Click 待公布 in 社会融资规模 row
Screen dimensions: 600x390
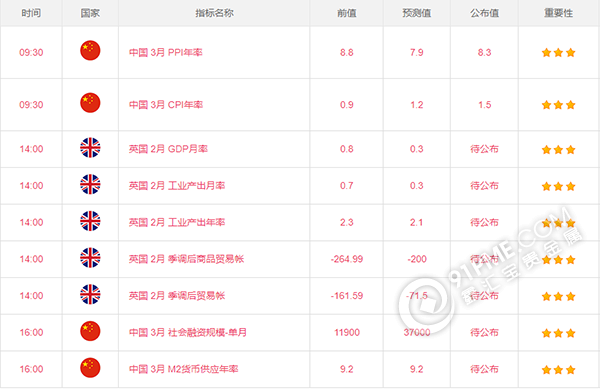[x=484, y=332]
